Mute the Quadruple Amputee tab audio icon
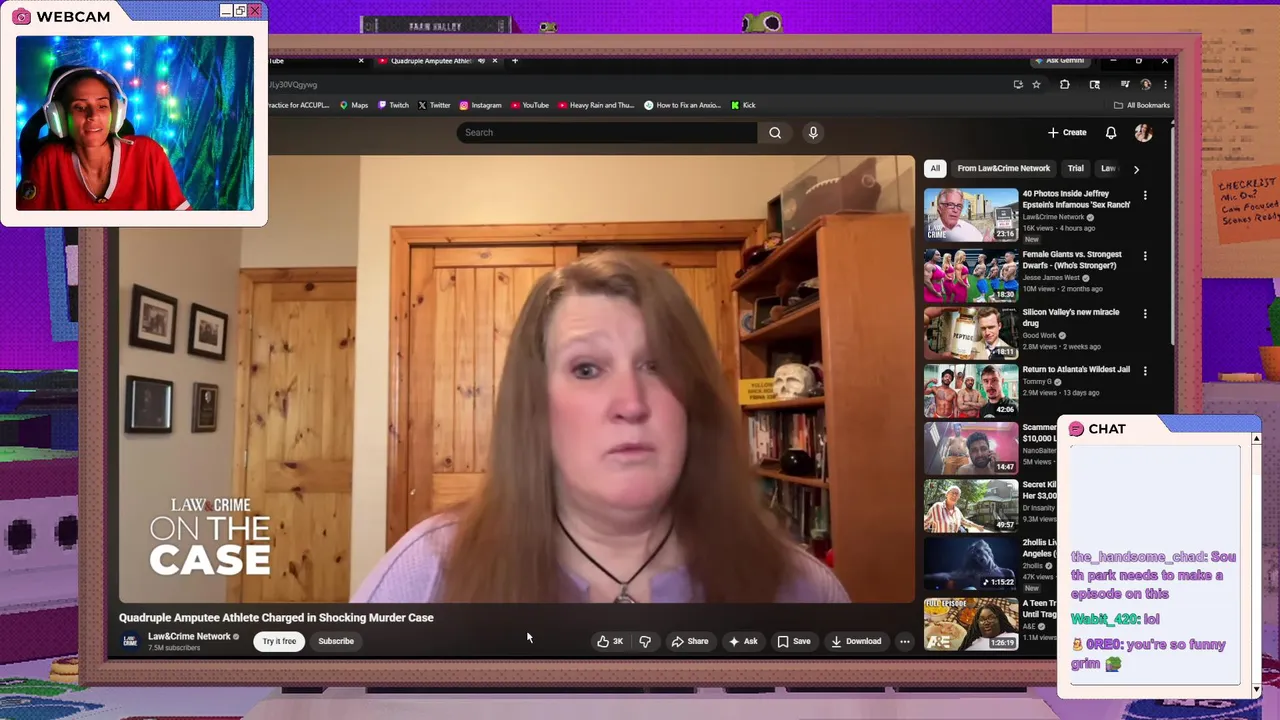Screen dimensions: 1280x720 [481, 61]
